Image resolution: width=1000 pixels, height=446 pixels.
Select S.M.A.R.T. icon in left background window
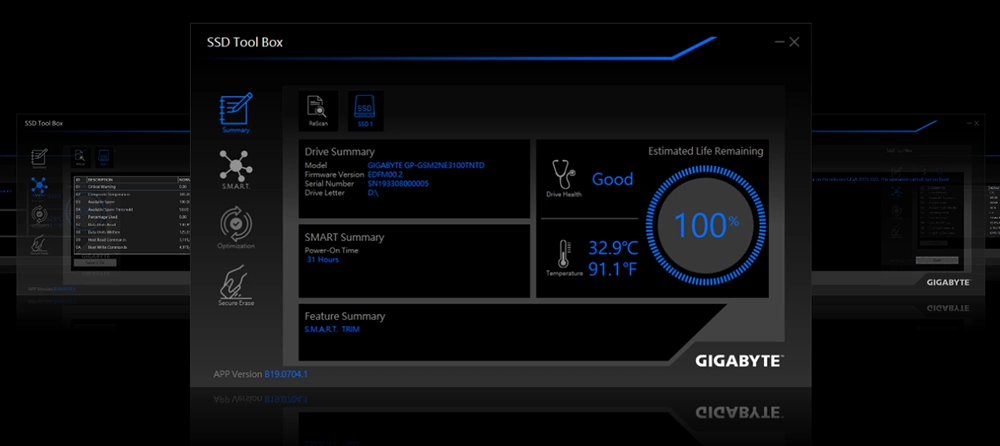[x=40, y=186]
